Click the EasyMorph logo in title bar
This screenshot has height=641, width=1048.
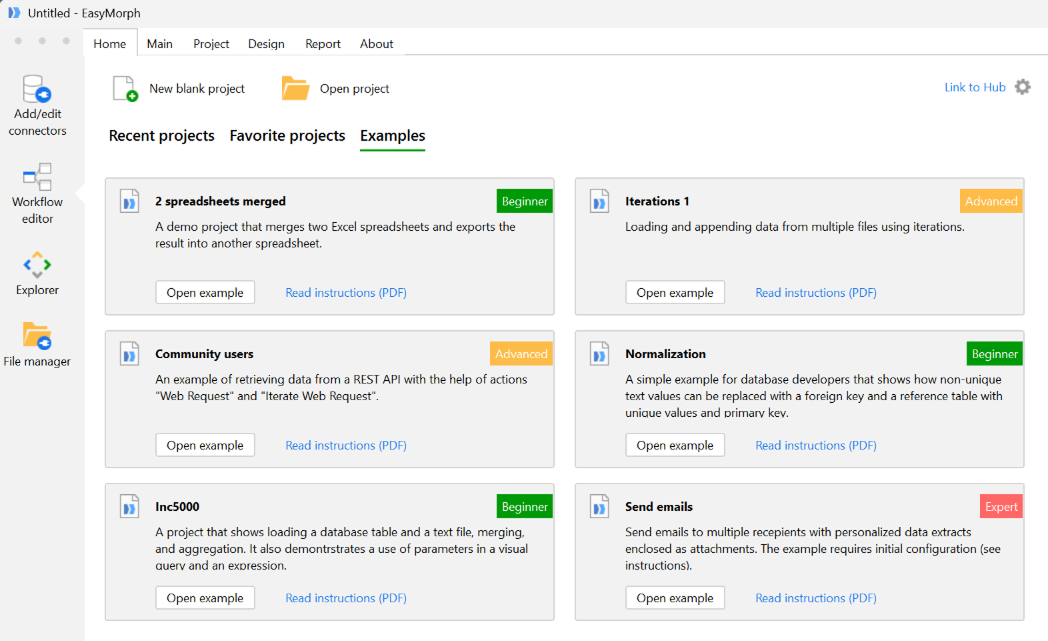pyautogui.click(x=14, y=13)
